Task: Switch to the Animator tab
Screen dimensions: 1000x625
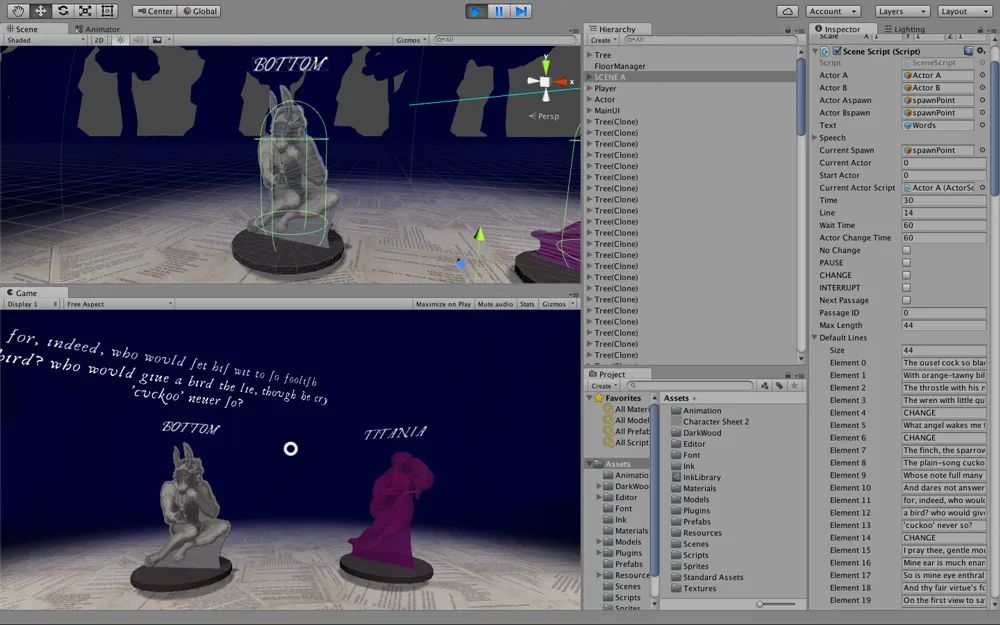Action: click(x=97, y=29)
